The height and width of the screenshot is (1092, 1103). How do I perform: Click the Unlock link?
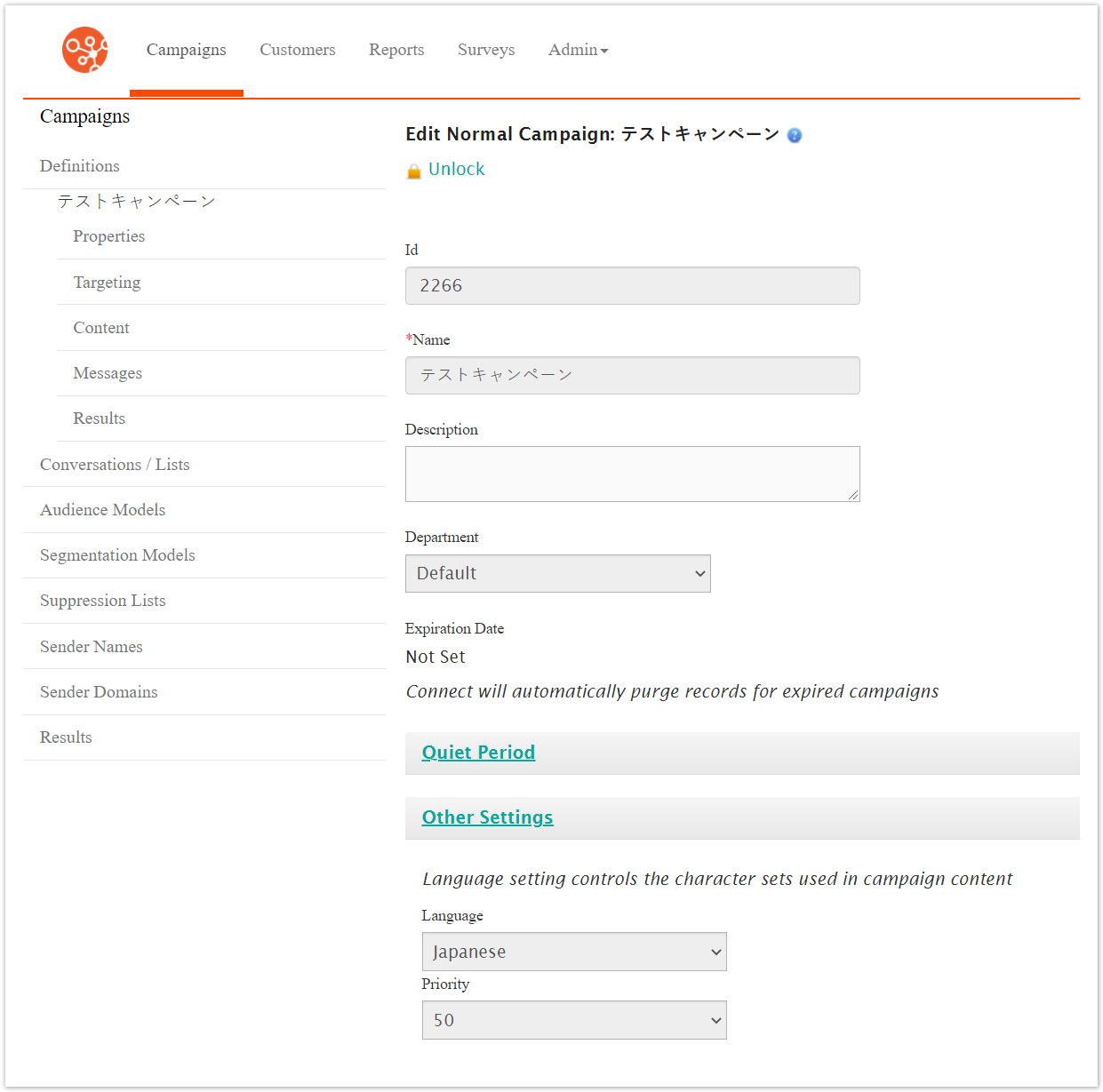456,169
